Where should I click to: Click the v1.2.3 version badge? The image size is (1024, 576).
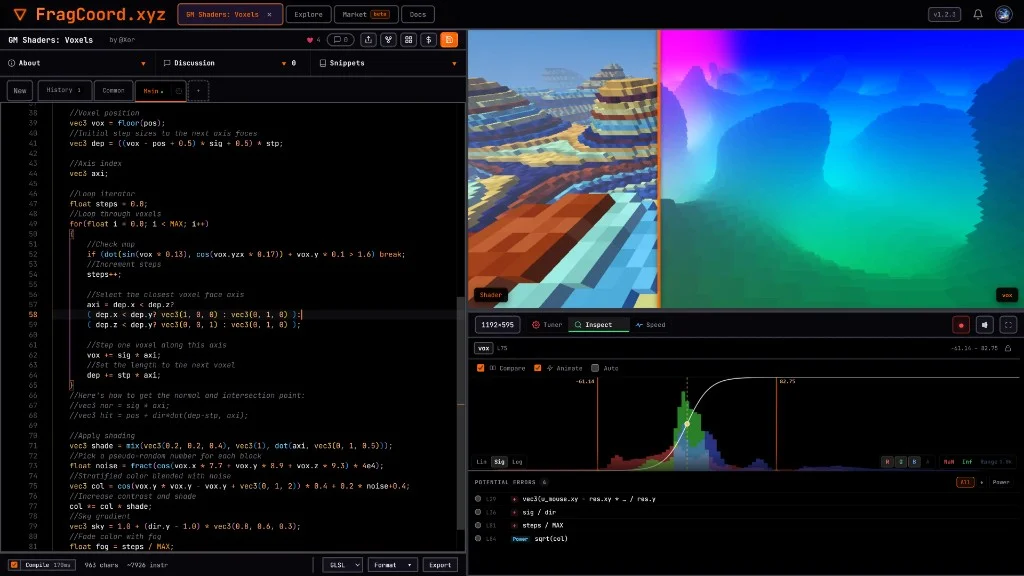(944, 14)
